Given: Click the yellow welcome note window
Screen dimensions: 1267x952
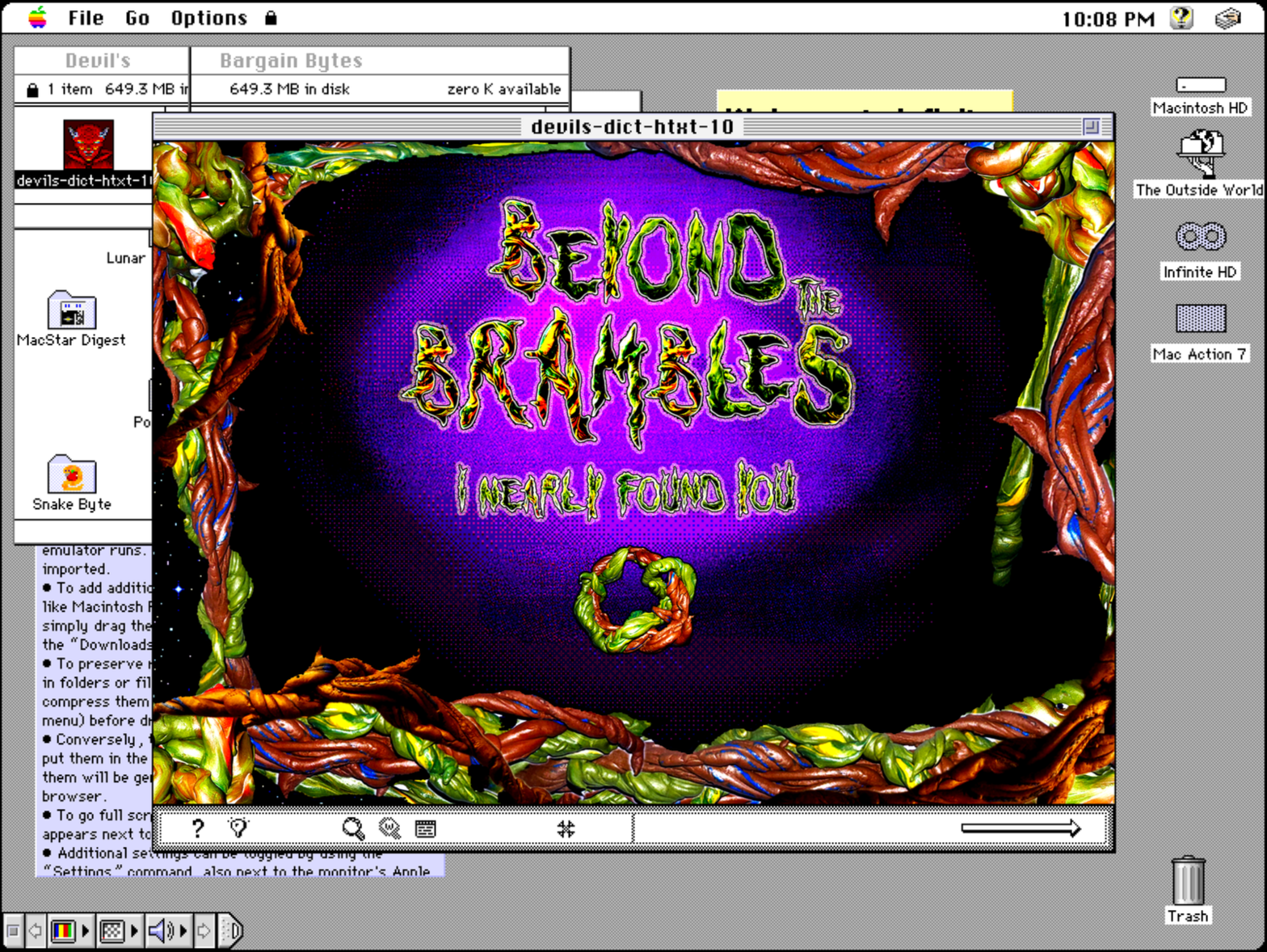Looking at the screenshot, I should tap(865, 101).
